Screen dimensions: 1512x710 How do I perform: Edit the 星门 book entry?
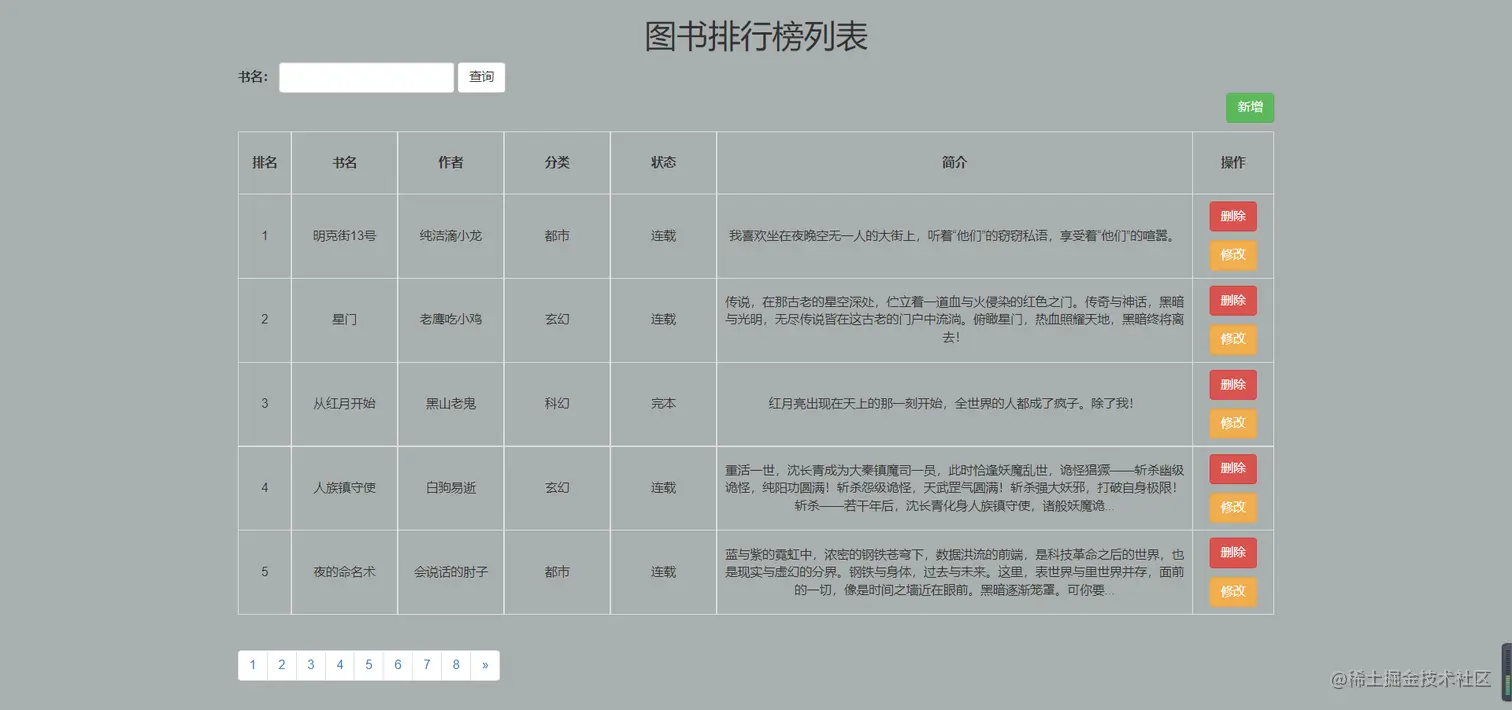pos(1233,339)
